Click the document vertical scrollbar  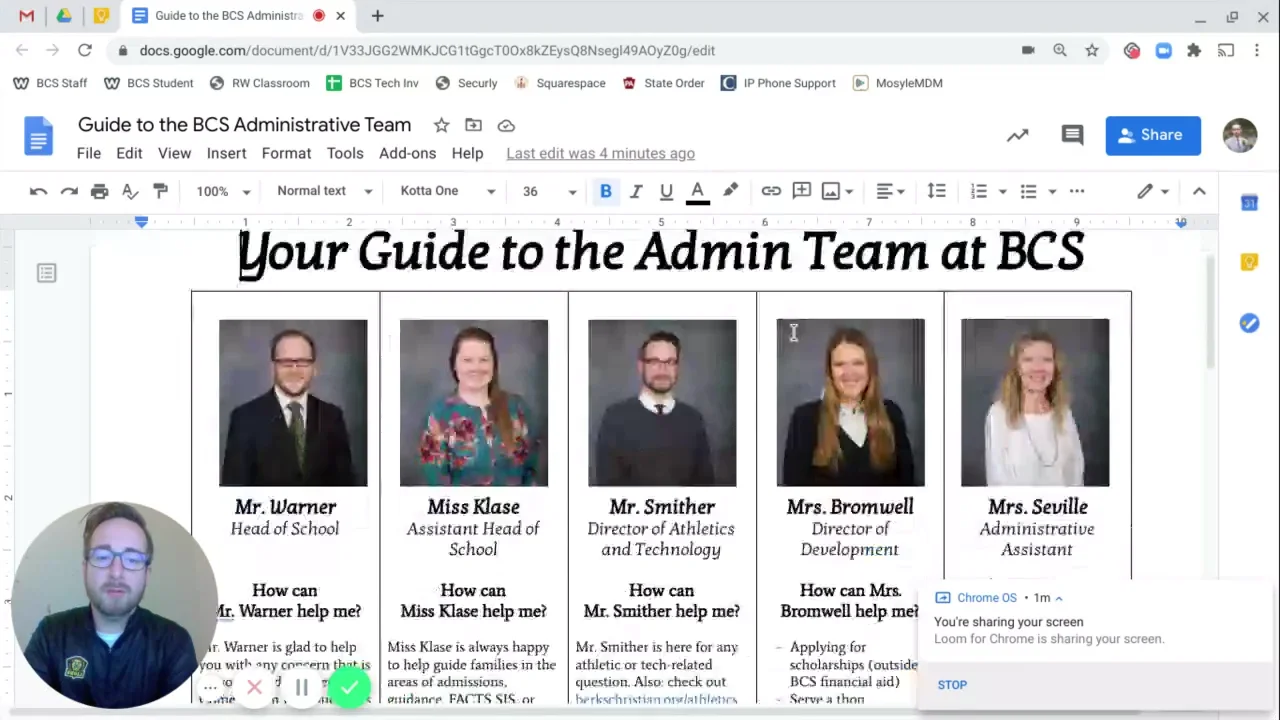1211,310
